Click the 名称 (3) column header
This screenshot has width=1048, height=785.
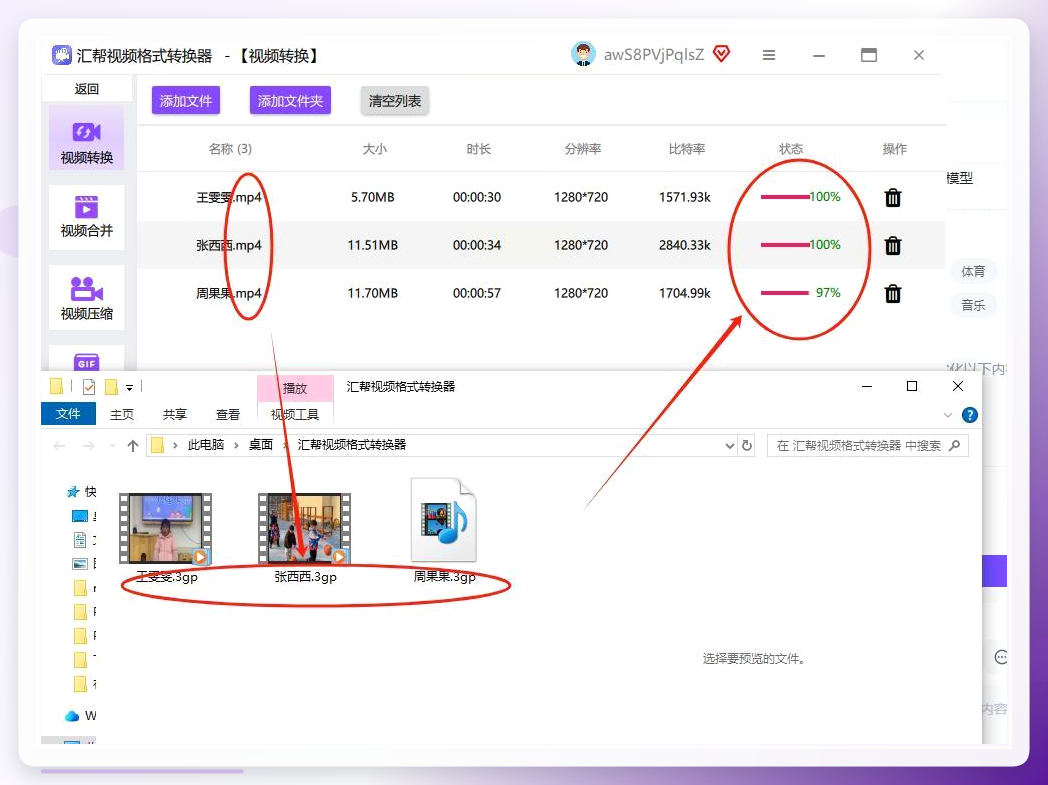pyautogui.click(x=230, y=149)
